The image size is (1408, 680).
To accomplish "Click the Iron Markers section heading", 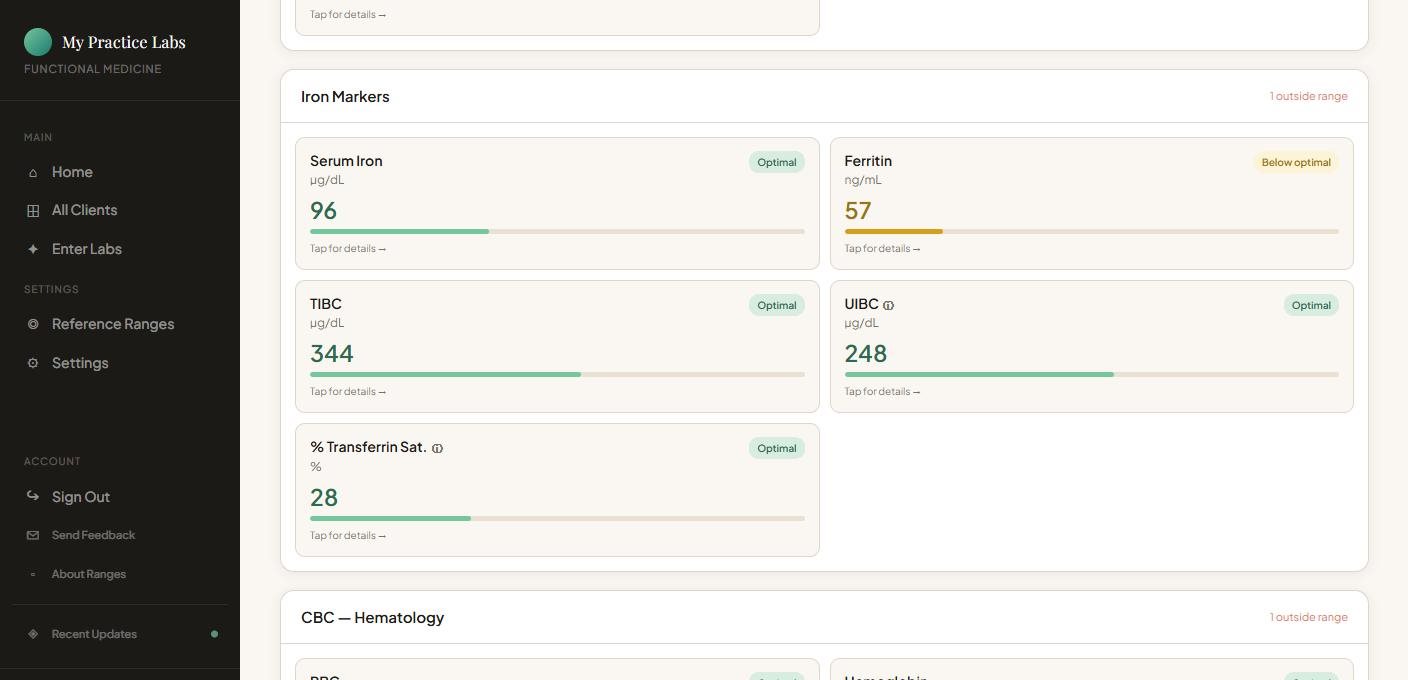I will pos(345,97).
